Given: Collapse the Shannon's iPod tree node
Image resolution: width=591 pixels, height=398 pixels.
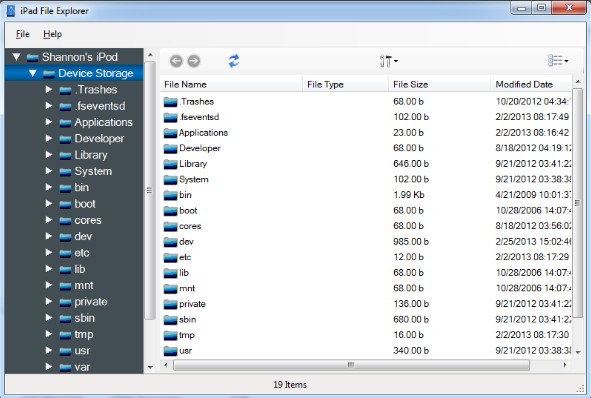Looking at the screenshot, I should (x=16, y=57).
